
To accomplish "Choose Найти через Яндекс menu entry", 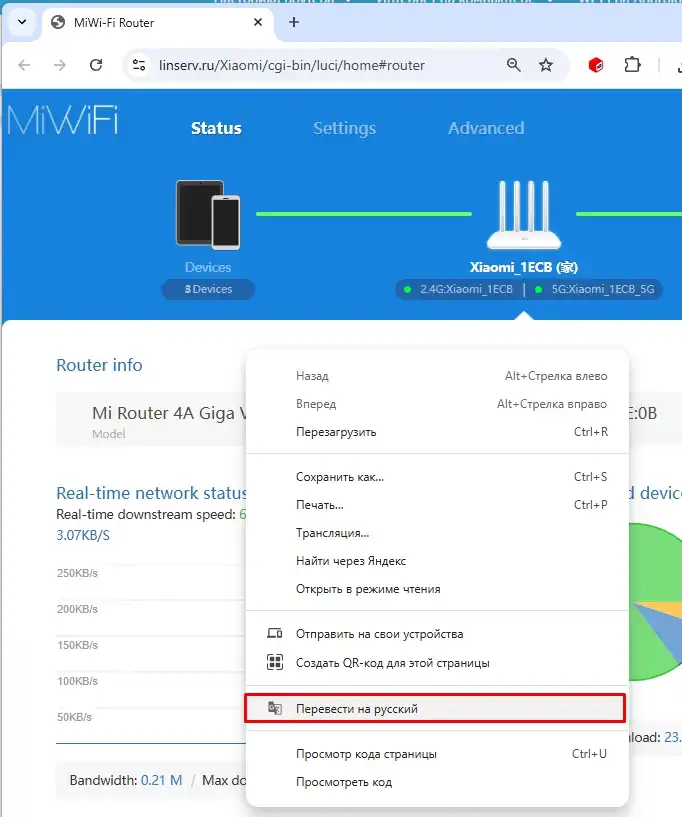I will [x=437, y=561].
